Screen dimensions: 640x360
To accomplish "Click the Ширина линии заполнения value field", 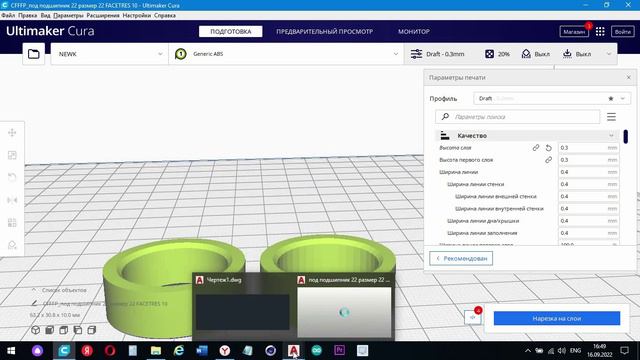I will pyautogui.click(x=589, y=233).
